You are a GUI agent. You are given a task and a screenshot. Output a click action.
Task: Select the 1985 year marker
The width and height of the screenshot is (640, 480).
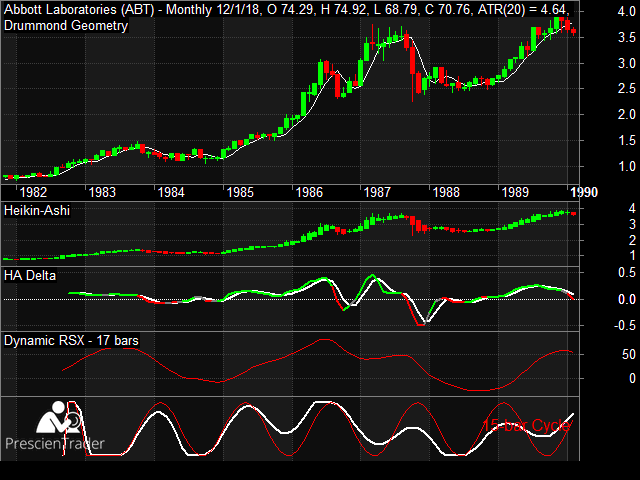240,192
